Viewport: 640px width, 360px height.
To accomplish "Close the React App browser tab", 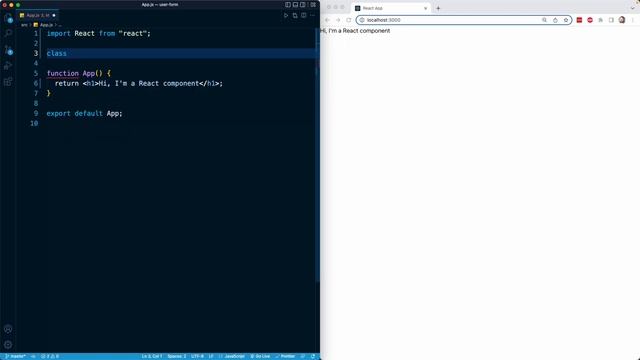I will click(425, 8).
